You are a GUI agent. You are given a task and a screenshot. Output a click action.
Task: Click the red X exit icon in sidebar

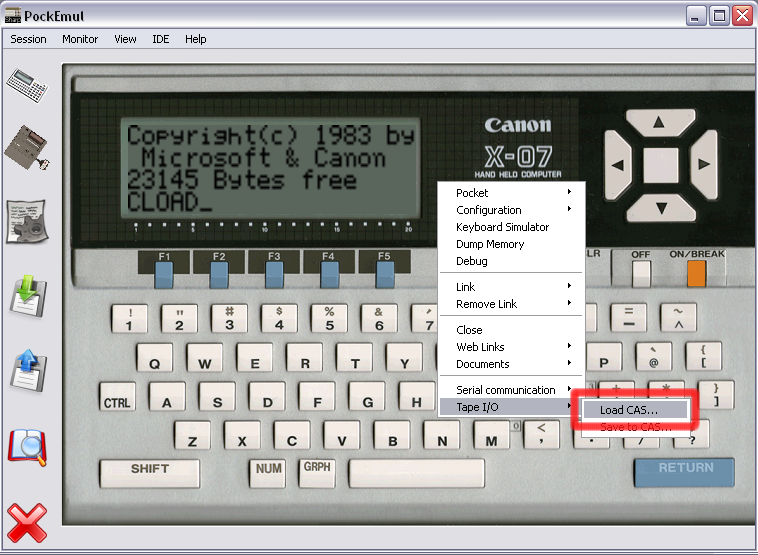click(x=27, y=523)
